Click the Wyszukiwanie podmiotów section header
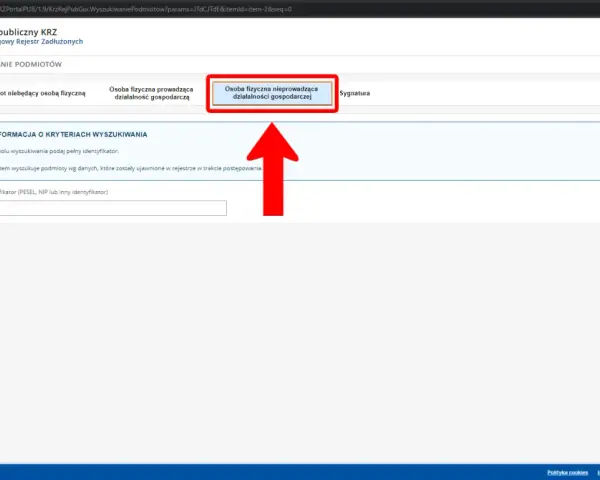Image resolution: width=600 pixels, height=480 pixels. tap(31, 64)
